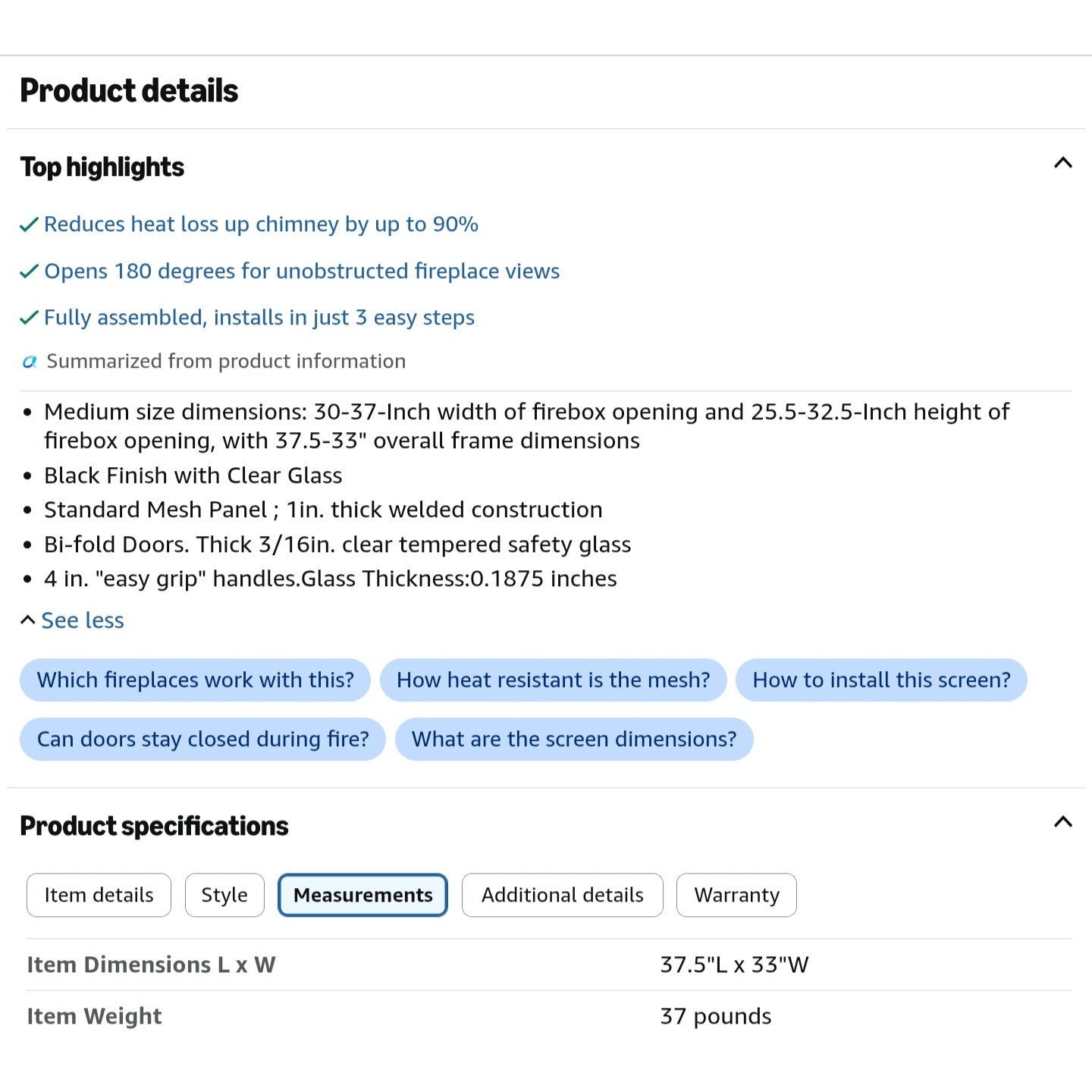Screen dimensions: 1092x1092
Task: Click Opens 180 degrees for unobstructed views
Action: (302, 271)
